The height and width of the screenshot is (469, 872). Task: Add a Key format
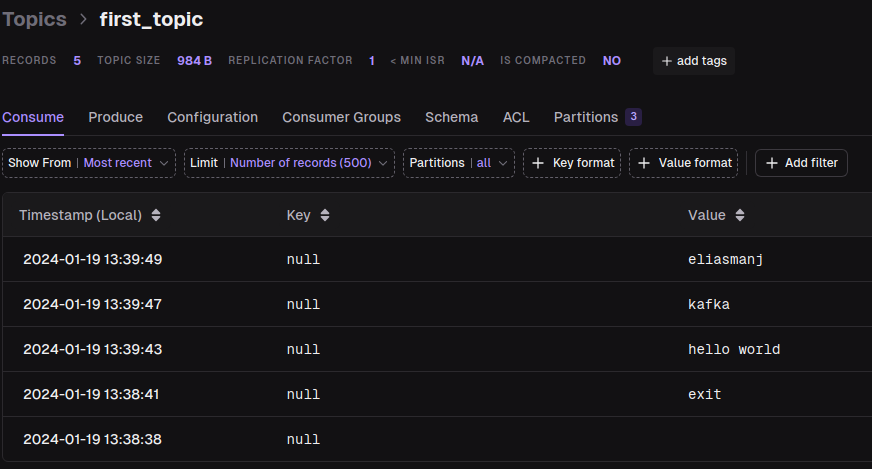click(572, 163)
